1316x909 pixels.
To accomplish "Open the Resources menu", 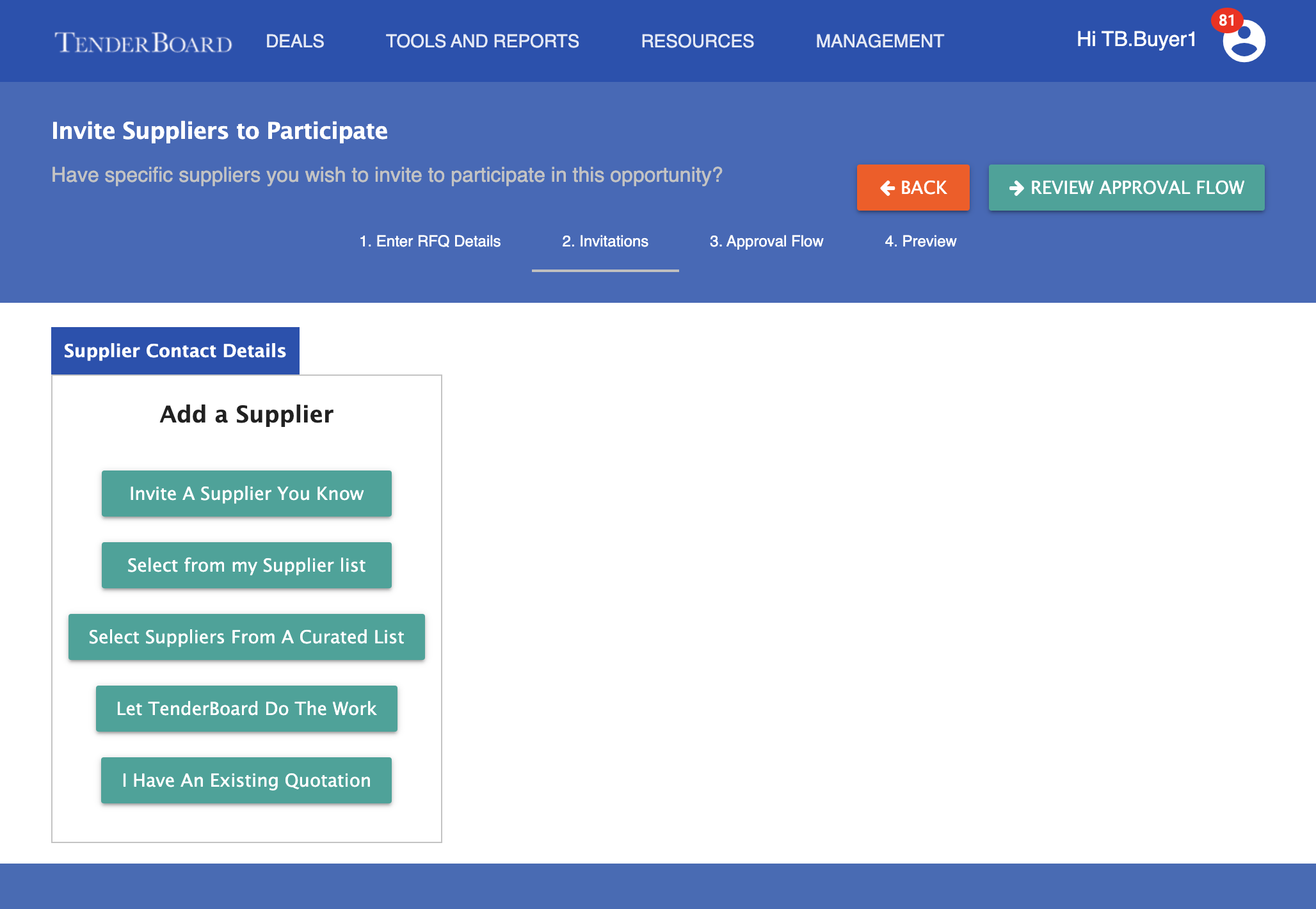I will click(698, 41).
